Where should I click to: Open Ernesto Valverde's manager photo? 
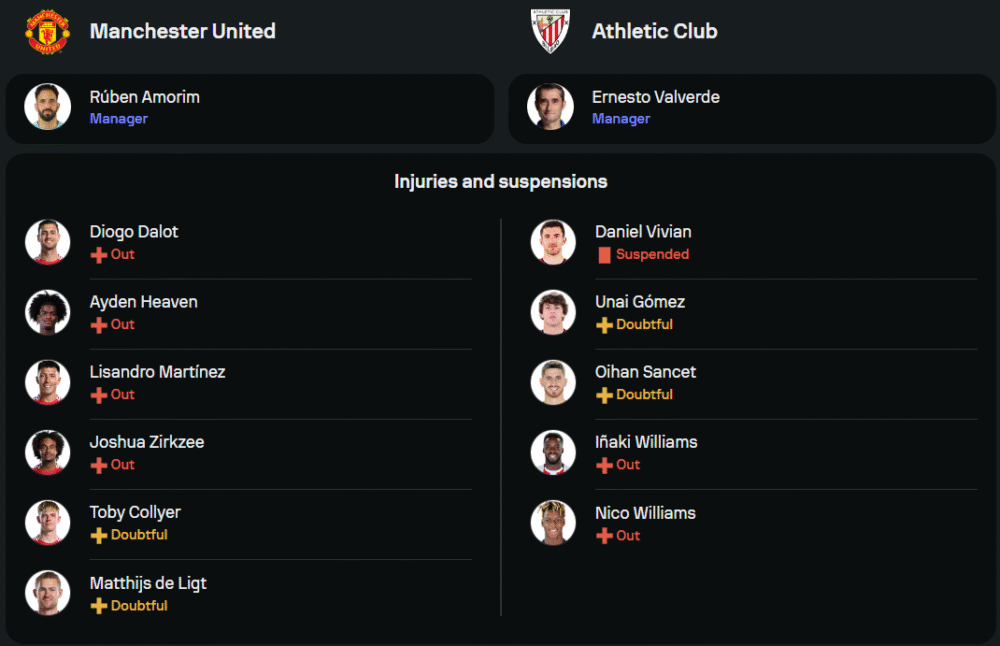click(x=550, y=106)
